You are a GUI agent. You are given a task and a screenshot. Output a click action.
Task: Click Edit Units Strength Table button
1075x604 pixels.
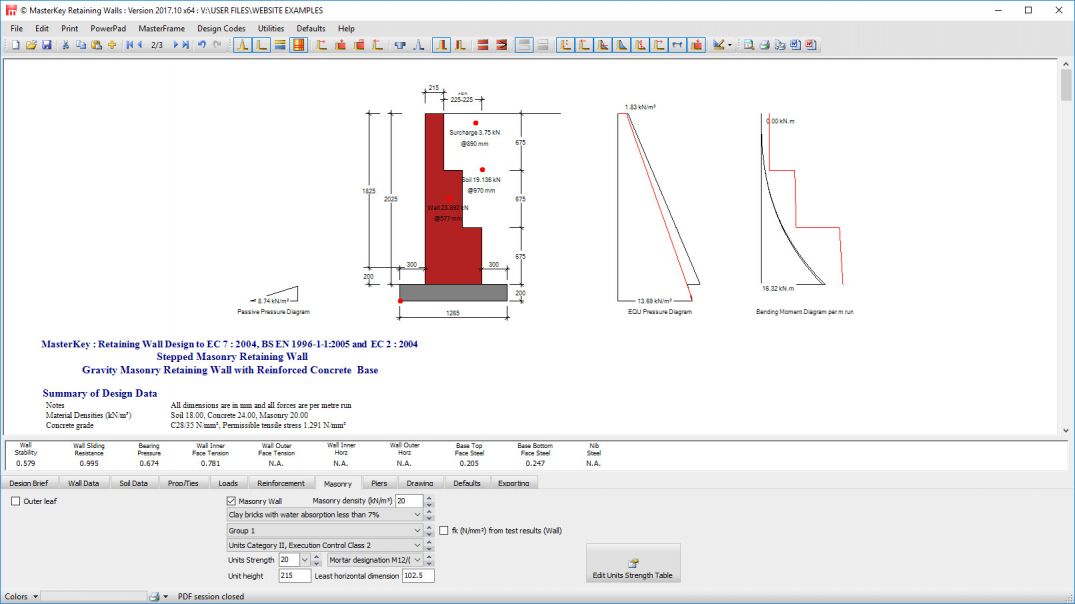[633, 564]
